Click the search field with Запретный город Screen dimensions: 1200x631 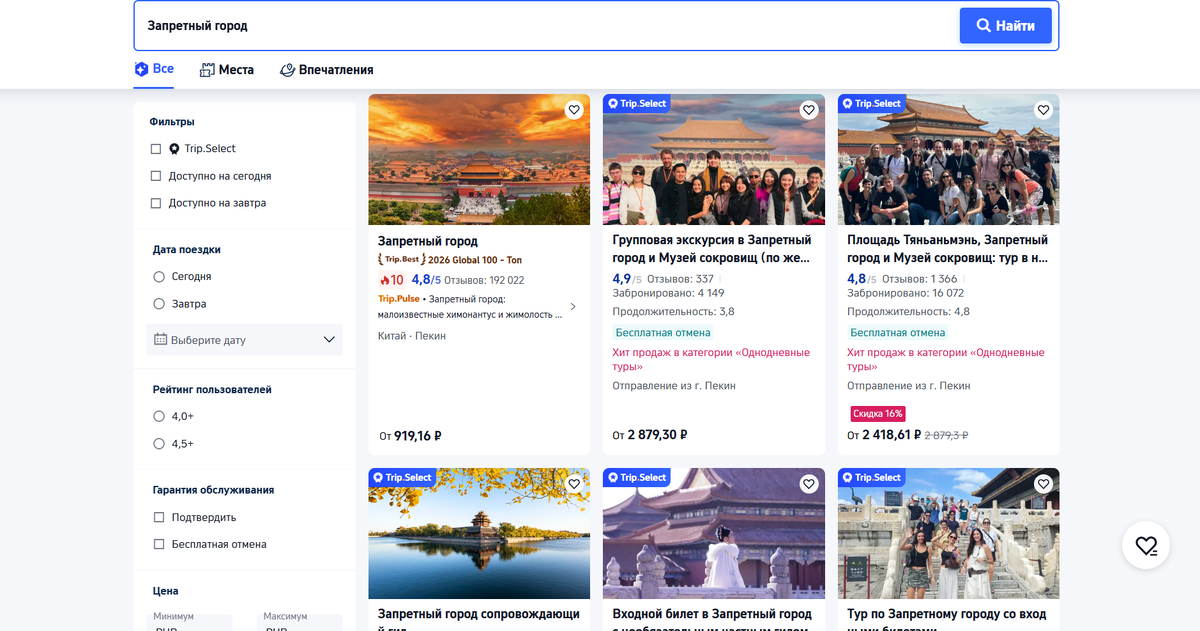547,26
